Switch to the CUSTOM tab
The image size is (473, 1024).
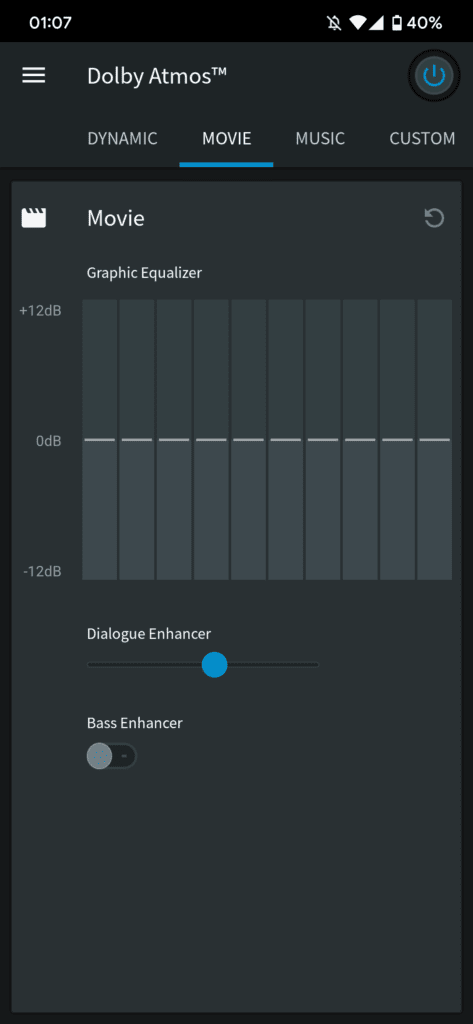tap(423, 138)
